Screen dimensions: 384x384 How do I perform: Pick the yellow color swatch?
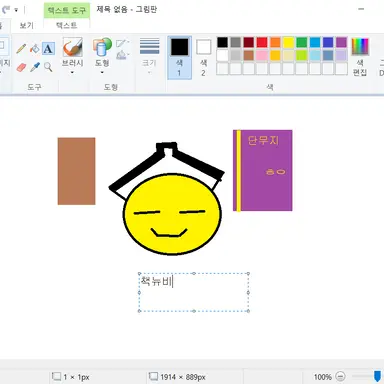click(x=288, y=42)
